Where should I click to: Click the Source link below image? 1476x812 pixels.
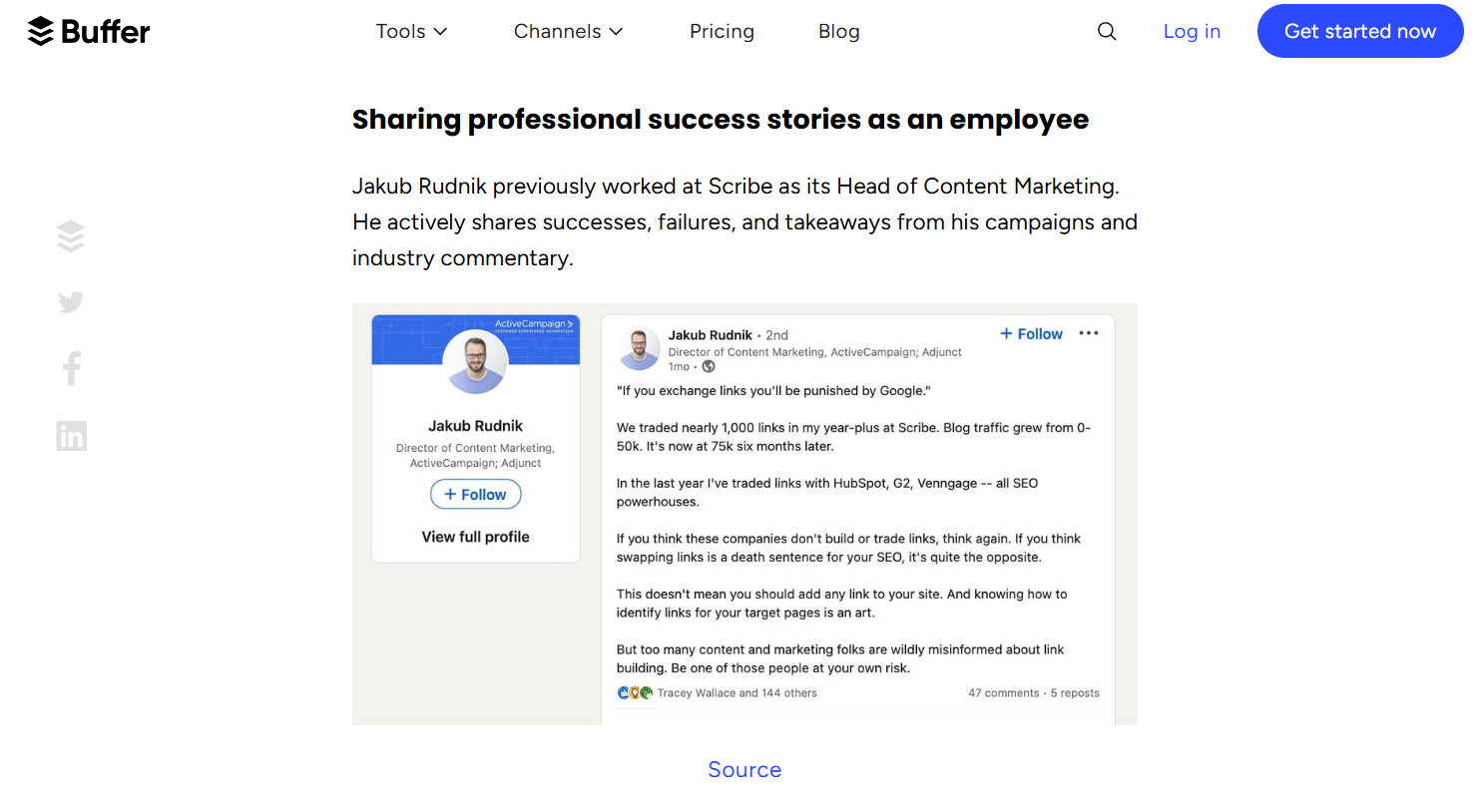tap(744, 770)
